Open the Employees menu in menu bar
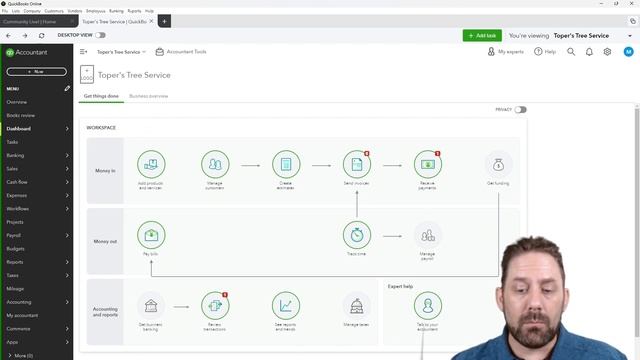 [x=96, y=11]
